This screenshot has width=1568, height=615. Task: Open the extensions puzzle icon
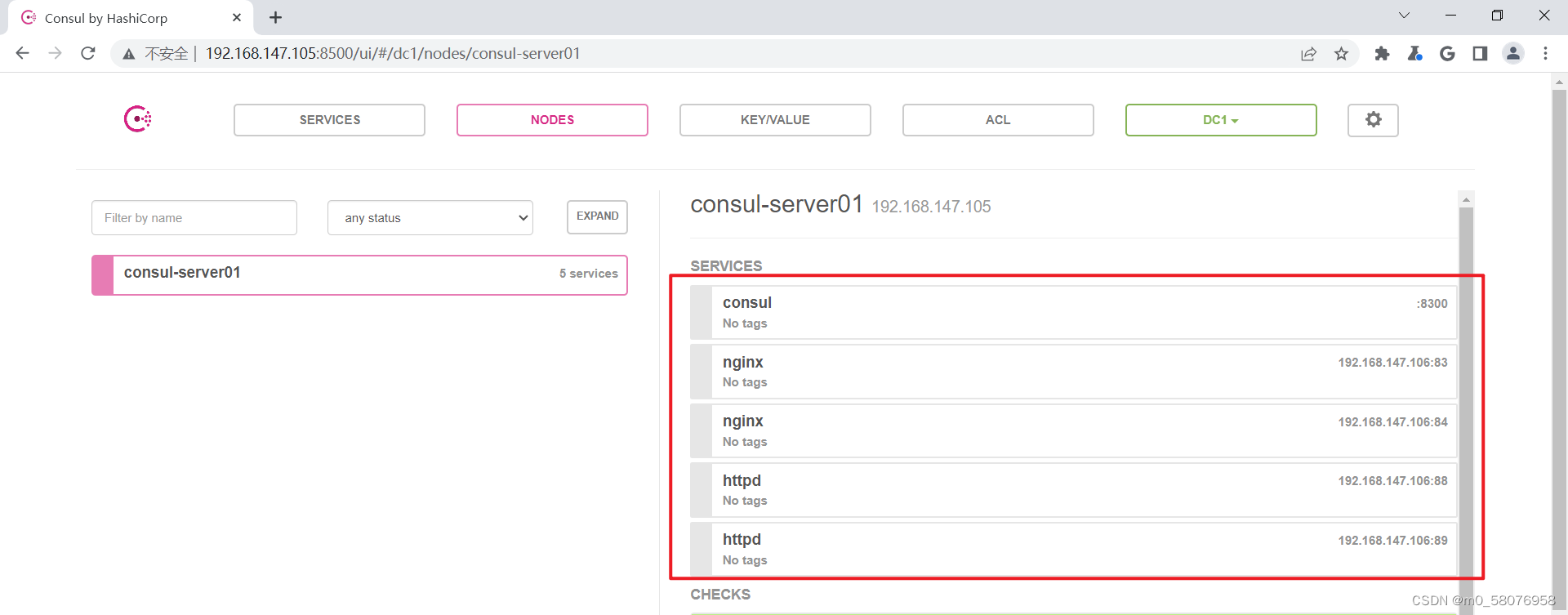click(x=1382, y=54)
